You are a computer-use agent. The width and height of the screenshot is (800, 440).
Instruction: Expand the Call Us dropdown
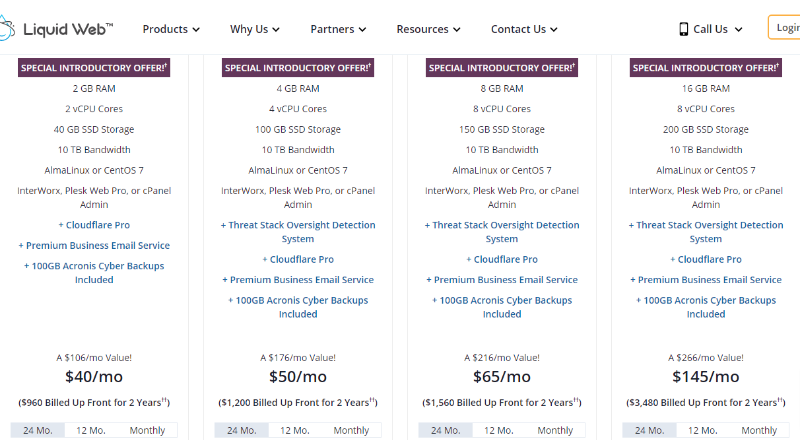click(716, 29)
